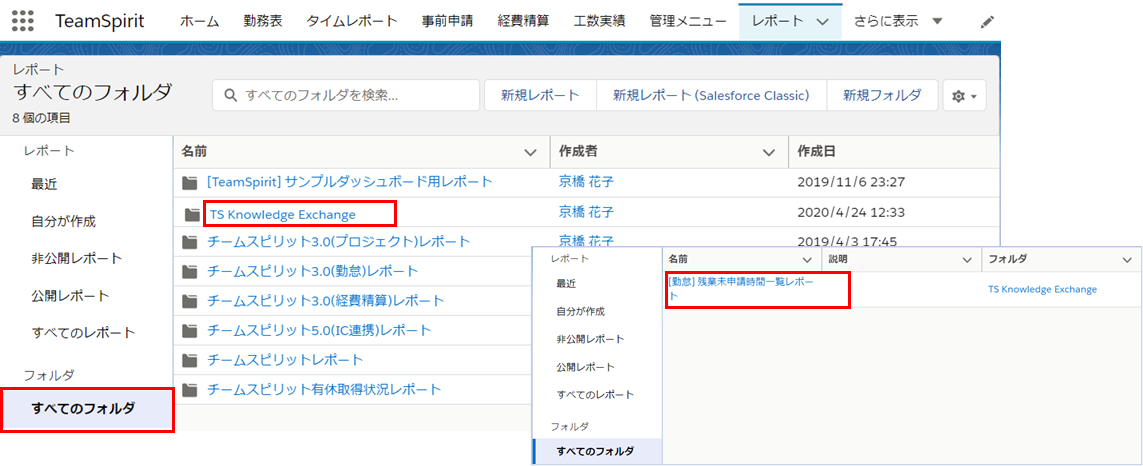Image resolution: width=1143 pixels, height=466 pixels.
Task: Open チームスピリットレポート folder
Action: pyautogui.click(x=285, y=360)
